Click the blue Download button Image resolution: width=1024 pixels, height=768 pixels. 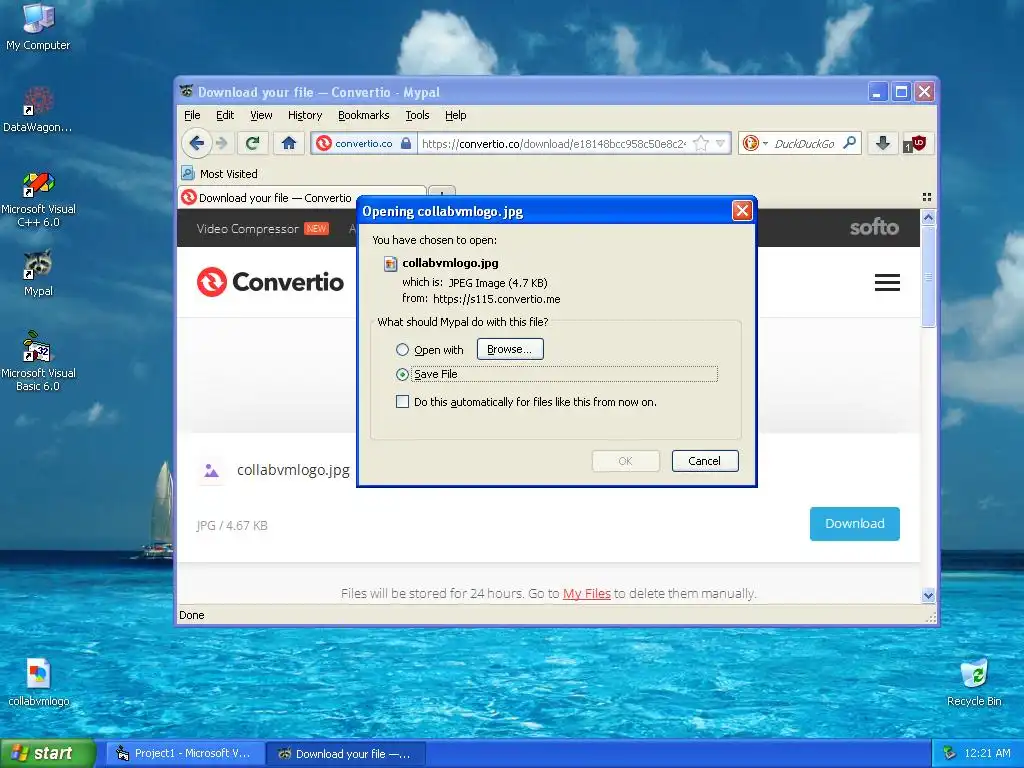pyautogui.click(x=854, y=524)
